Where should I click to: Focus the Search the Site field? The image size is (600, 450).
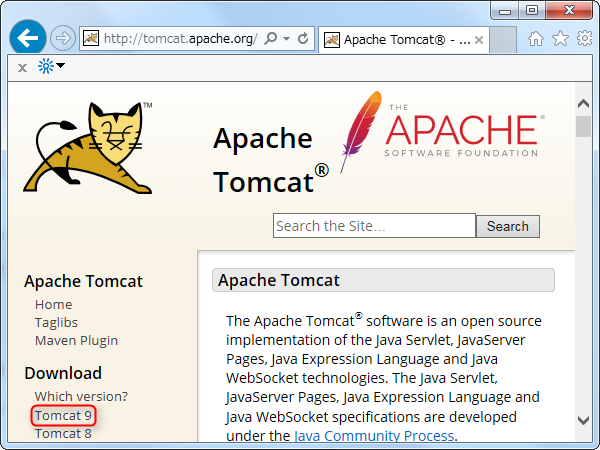tap(374, 226)
